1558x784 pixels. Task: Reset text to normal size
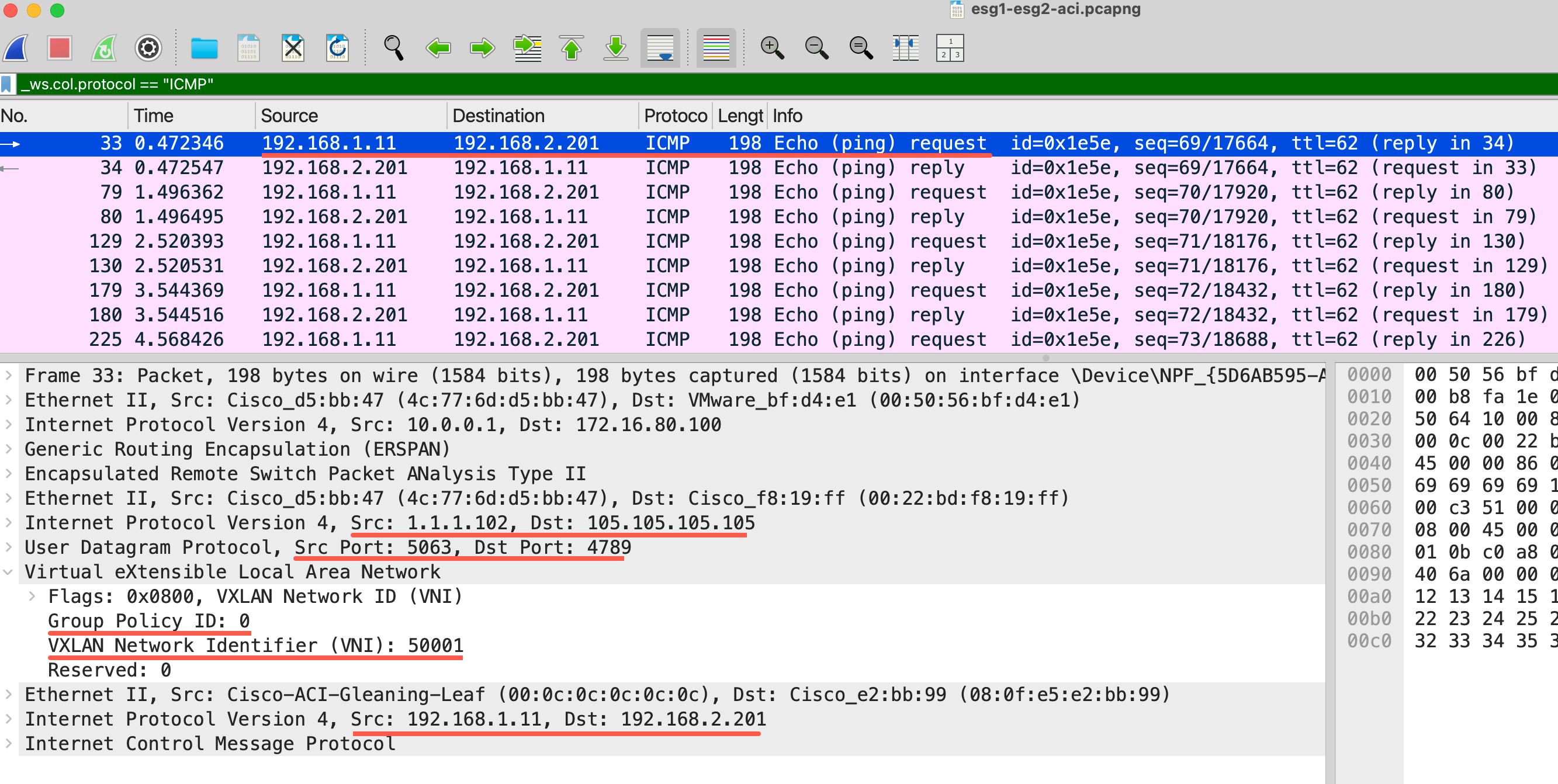point(861,48)
